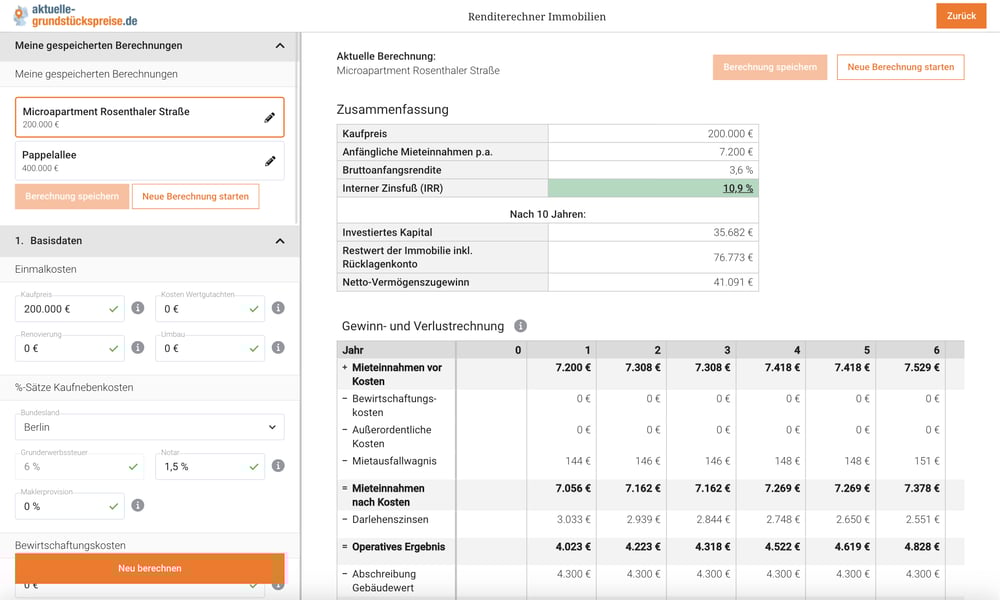Click the Kaufpreis input field
Image resolution: width=1000 pixels, height=600 pixels.
[70, 309]
